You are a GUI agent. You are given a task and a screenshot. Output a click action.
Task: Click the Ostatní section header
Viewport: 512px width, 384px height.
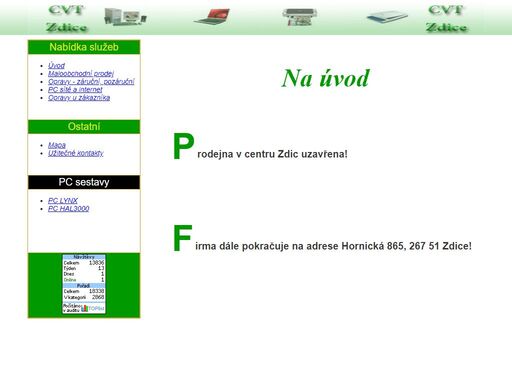[x=84, y=127]
